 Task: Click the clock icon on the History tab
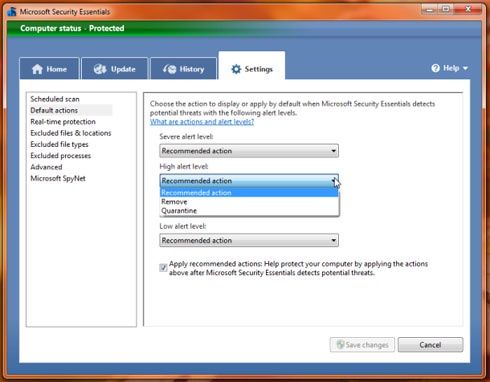(169, 69)
